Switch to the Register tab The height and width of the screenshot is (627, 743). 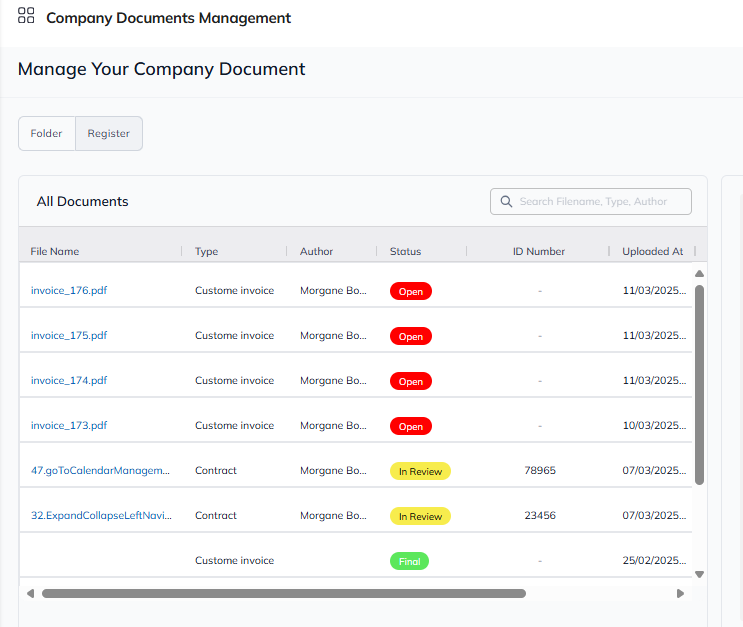pos(109,134)
